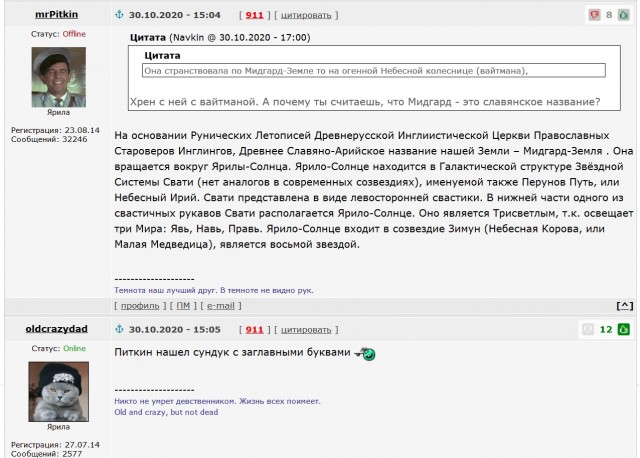The width and height of the screenshot is (640, 458).
Task: Quote oldcrazydad's post via цитировать
Action: tap(306, 330)
